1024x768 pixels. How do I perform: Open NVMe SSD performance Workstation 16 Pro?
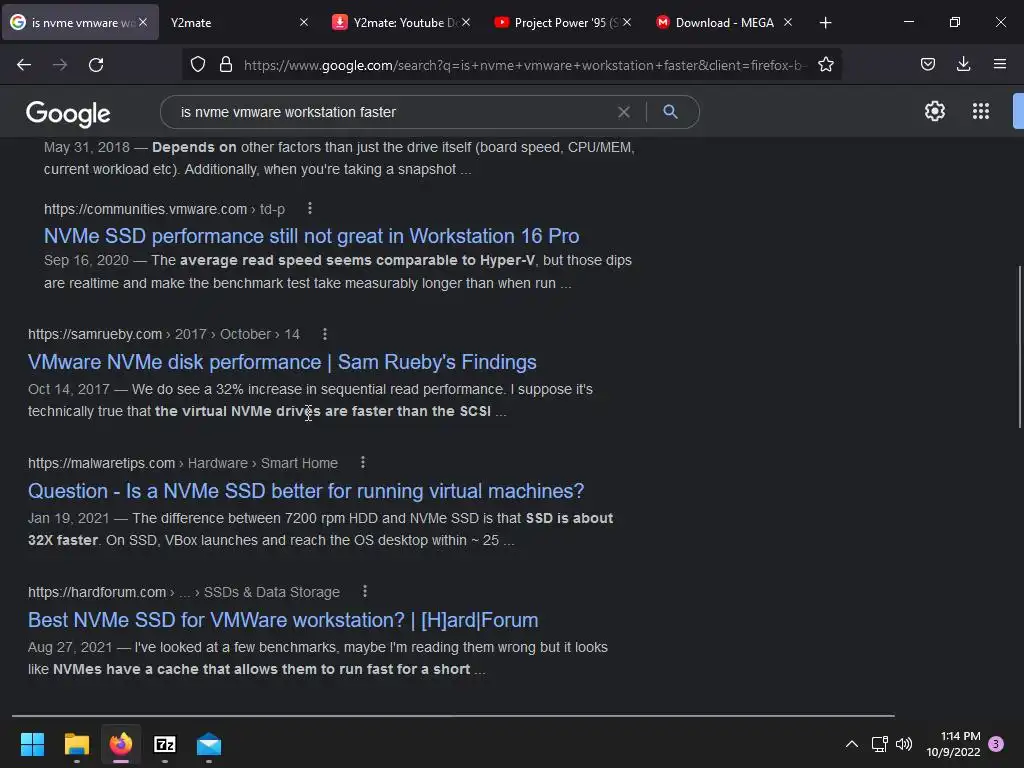312,236
